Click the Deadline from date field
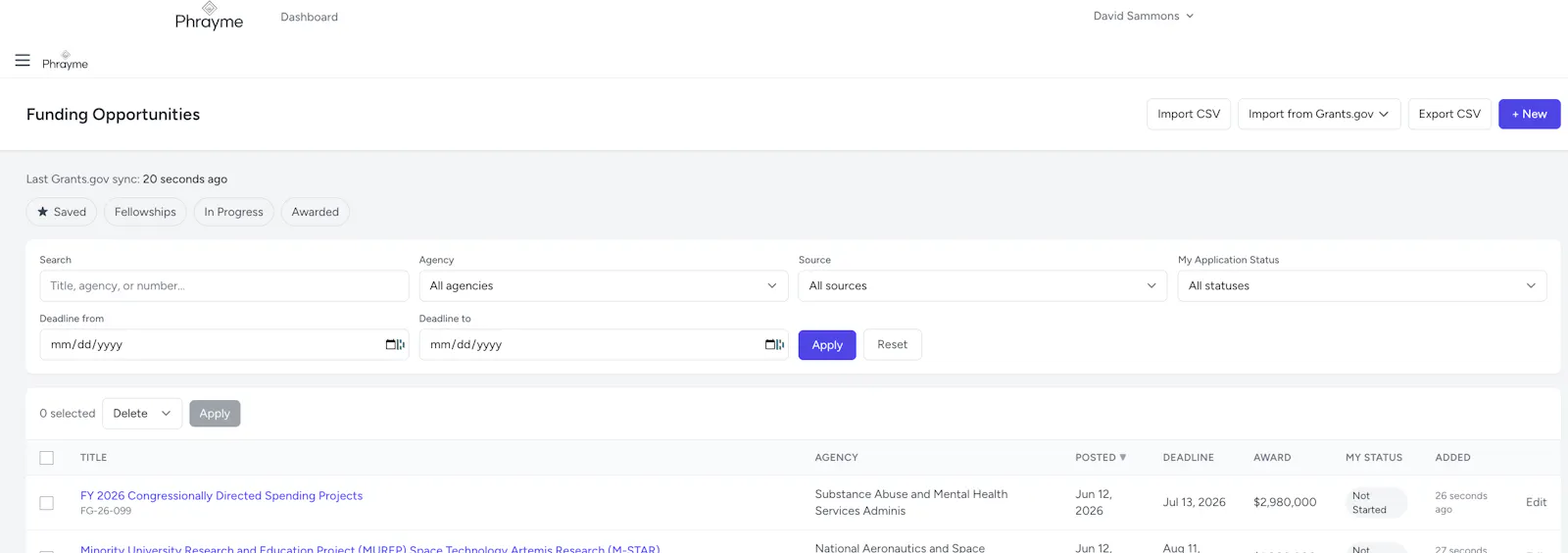Screen dimensions: 1568x553 tap(224, 345)
